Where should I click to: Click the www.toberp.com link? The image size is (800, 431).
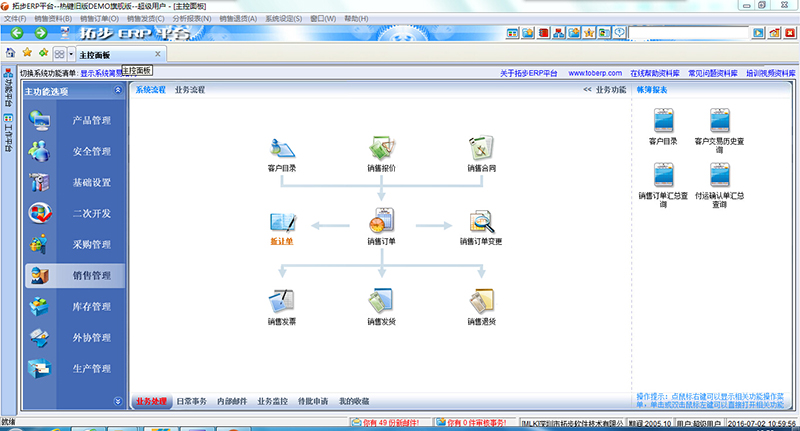(595, 74)
